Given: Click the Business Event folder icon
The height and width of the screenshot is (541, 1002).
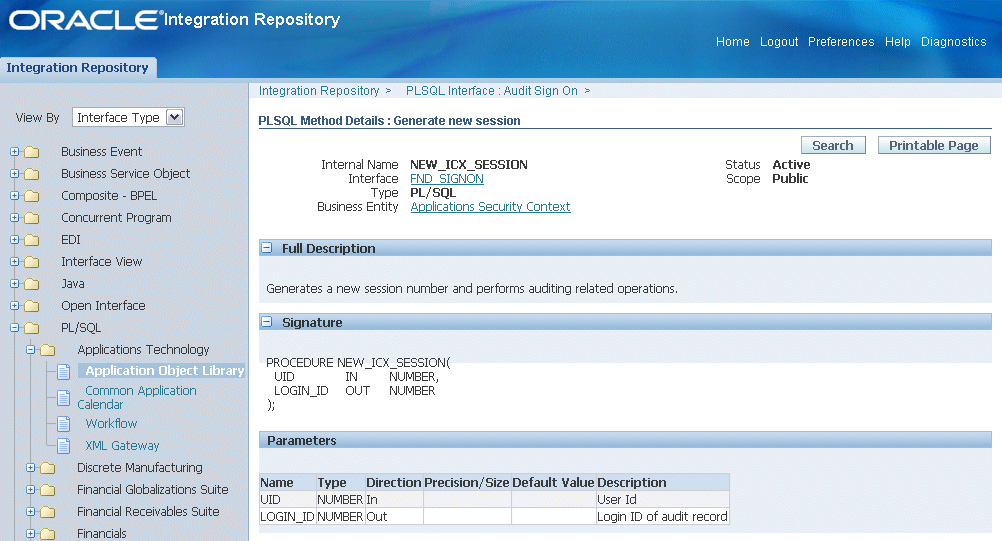Looking at the screenshot, I should point(31,152).
